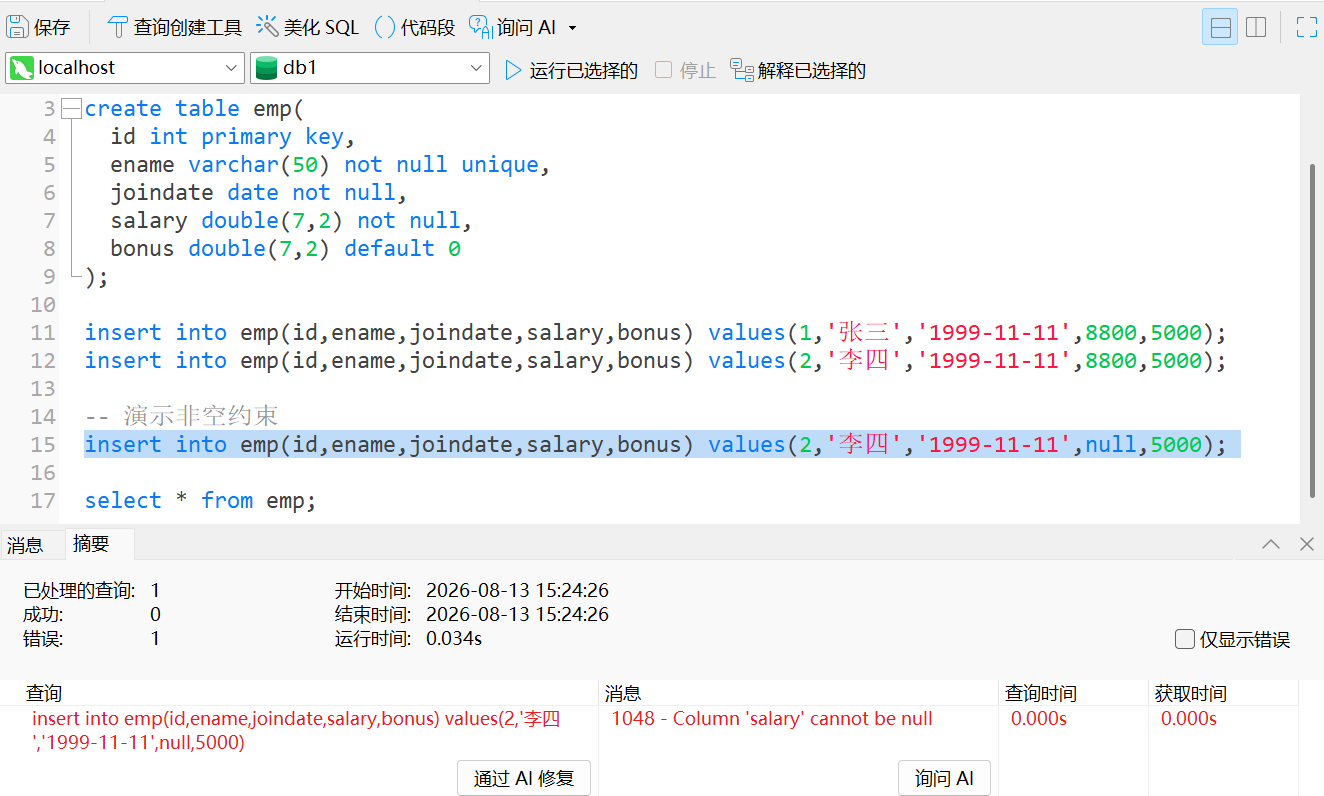Click the Ask AI (询问 AI) toolbar button

(512, 27)
